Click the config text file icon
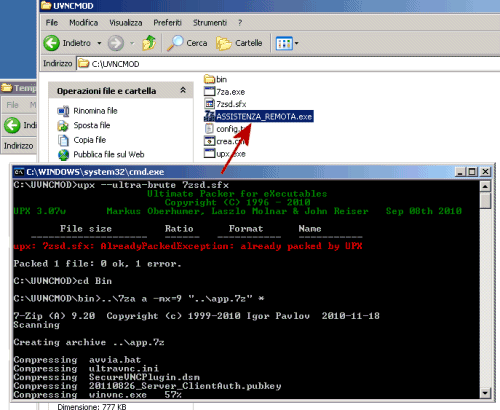Viewport: 500px width, 410px height. pyautogui.click(x=209, y=129)
